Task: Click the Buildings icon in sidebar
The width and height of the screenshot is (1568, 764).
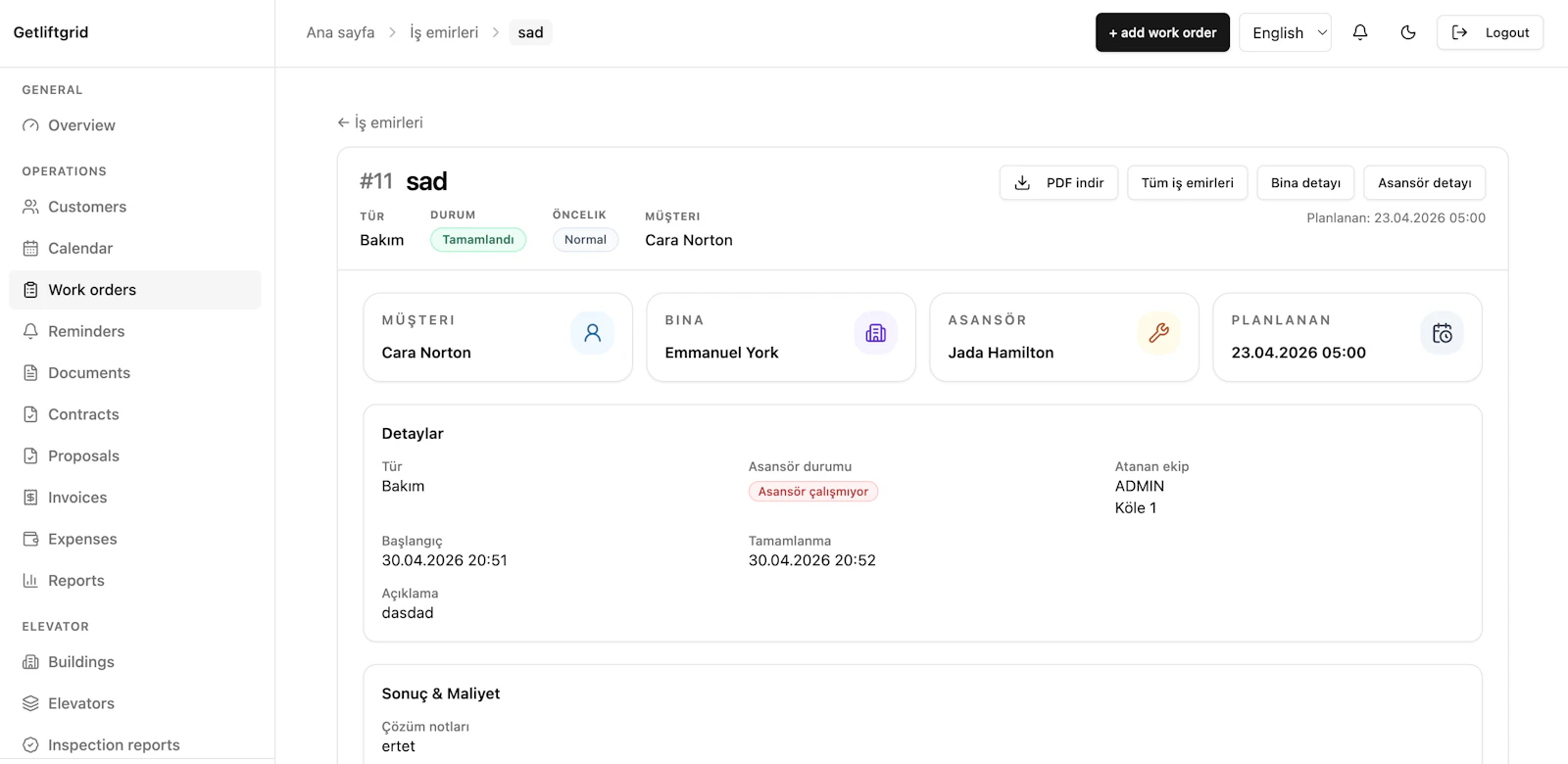Action: point(30,662)
